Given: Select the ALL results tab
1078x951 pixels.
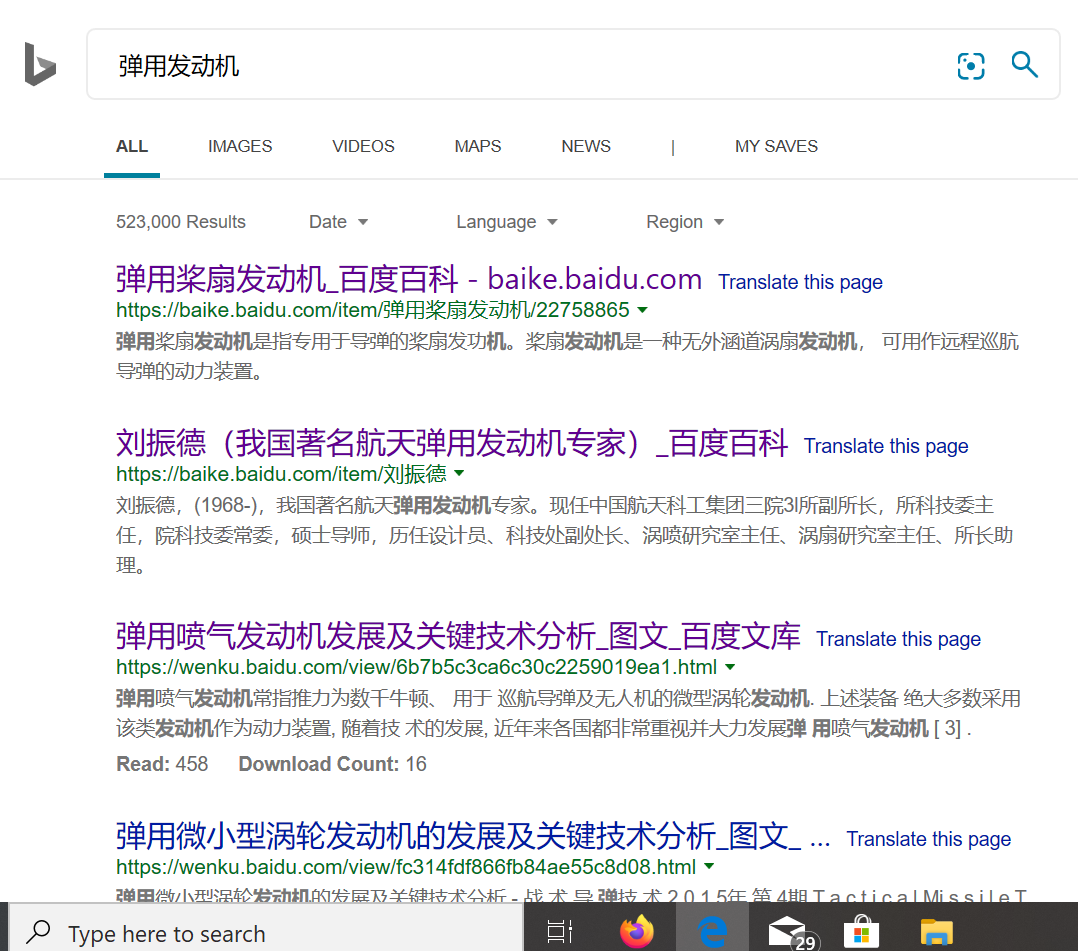Looking at the screenshot, I should coord(132,146).
